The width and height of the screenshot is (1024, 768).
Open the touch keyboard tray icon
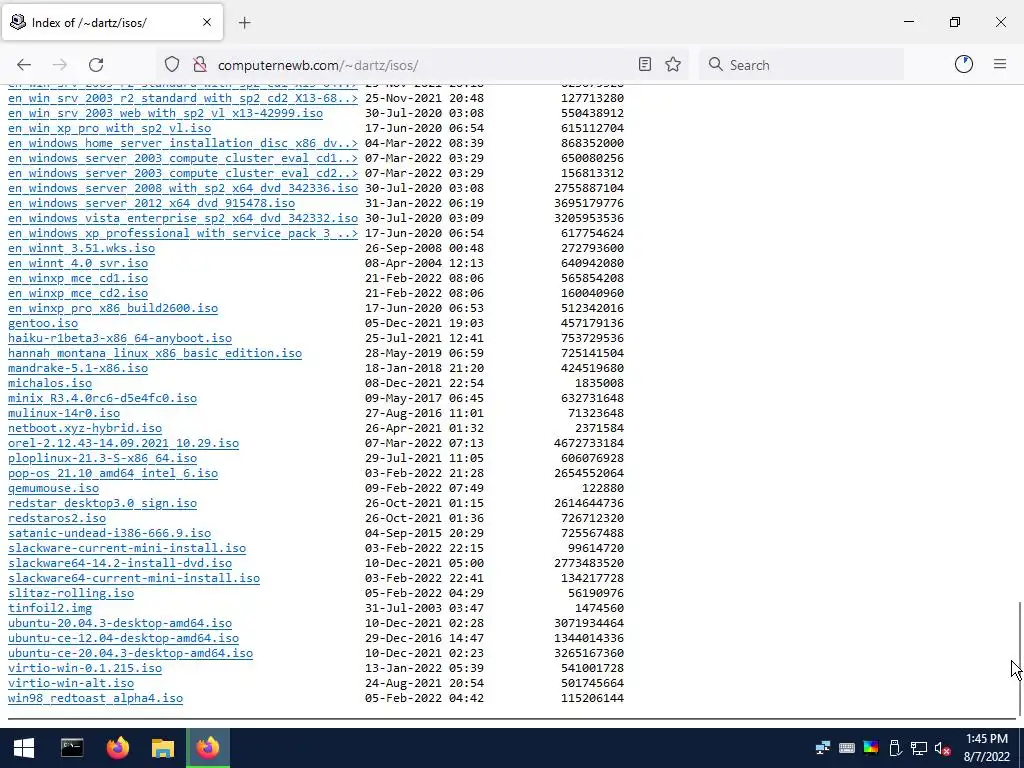click(x=846, y=748)
